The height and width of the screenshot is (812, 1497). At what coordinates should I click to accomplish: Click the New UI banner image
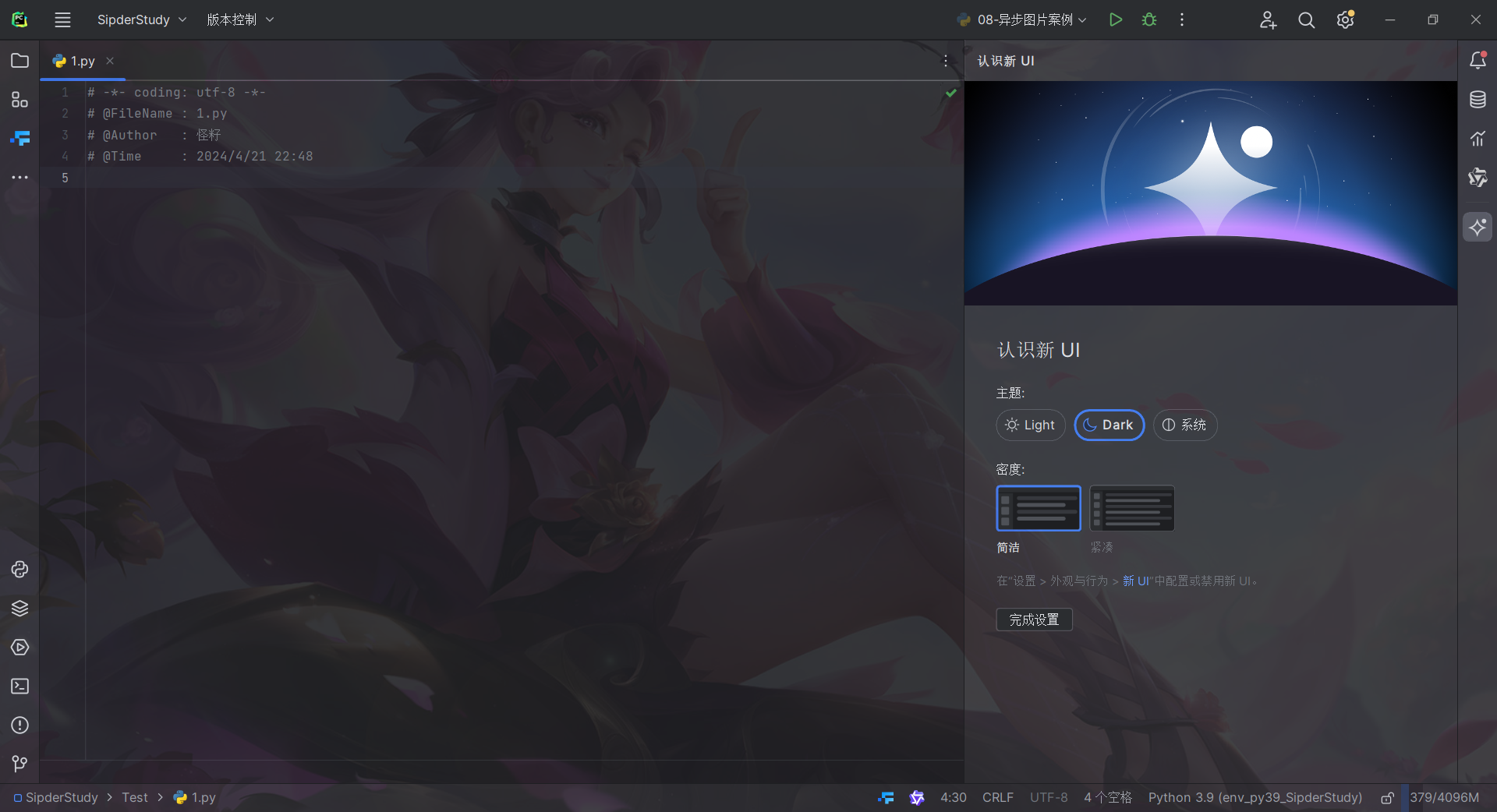(1210, 192)
